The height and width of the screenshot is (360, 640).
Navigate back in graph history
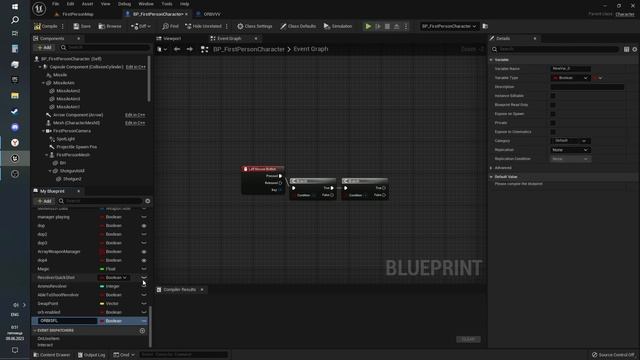coord(177,49)
